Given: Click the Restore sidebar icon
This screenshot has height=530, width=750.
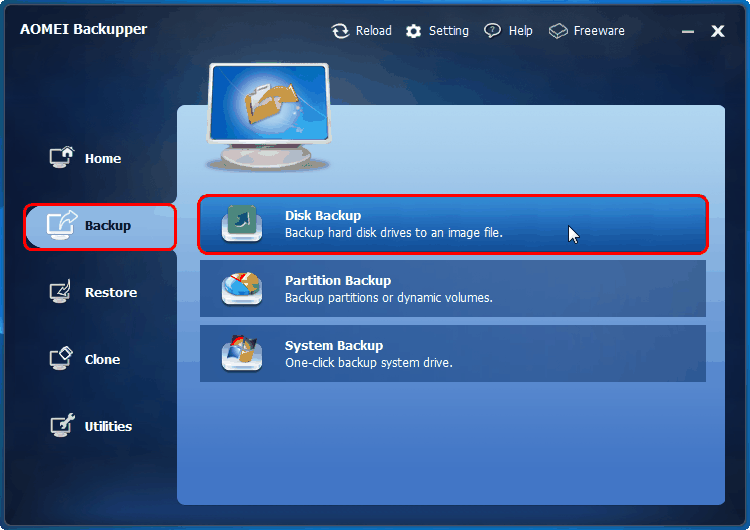Looking at the screenshot, I should (61, 291).
